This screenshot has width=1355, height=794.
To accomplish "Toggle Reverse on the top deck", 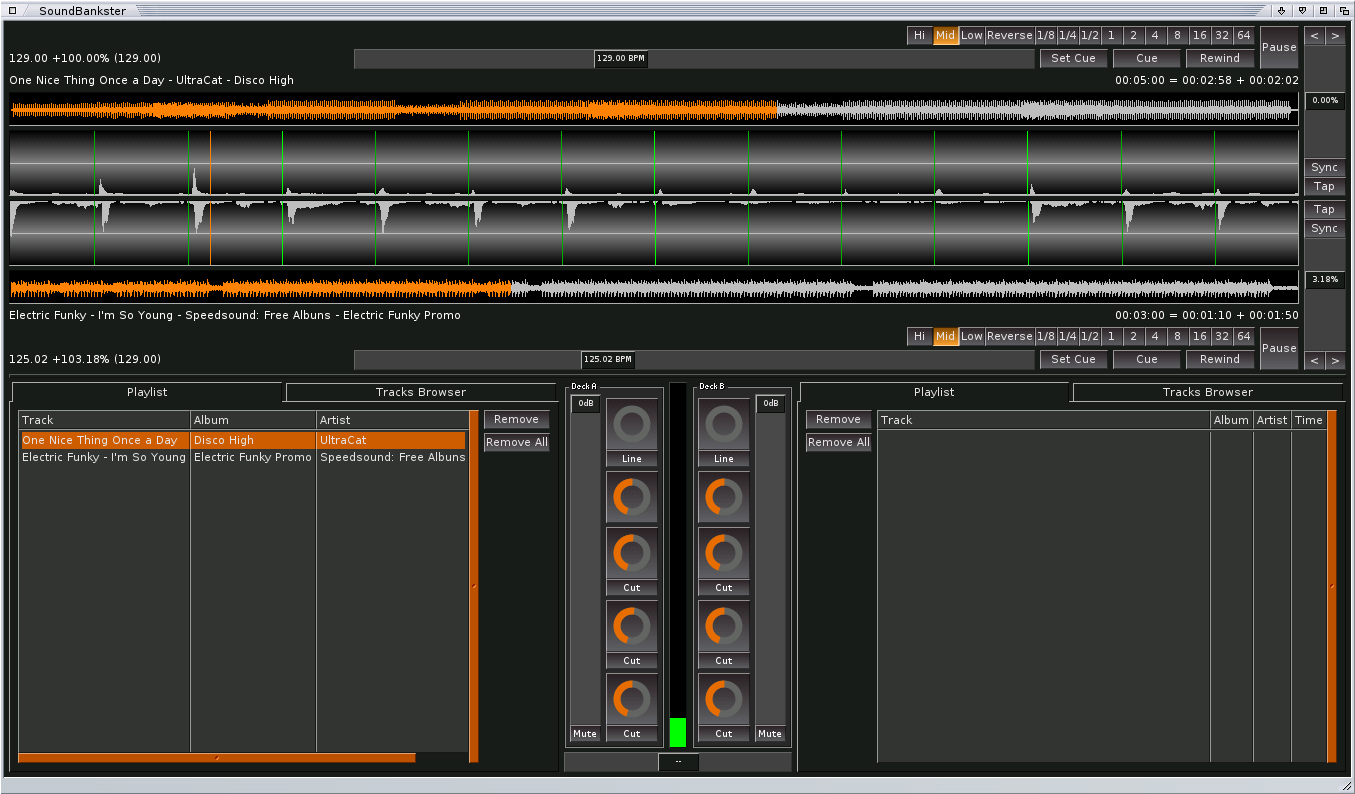I will pos(1009,36).
